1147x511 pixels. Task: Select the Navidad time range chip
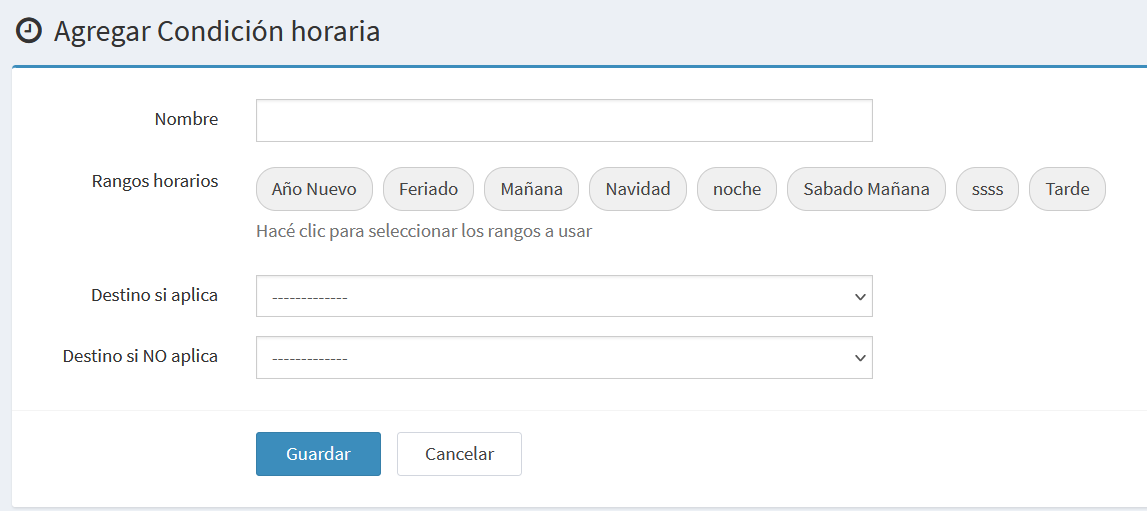(638, 189)
